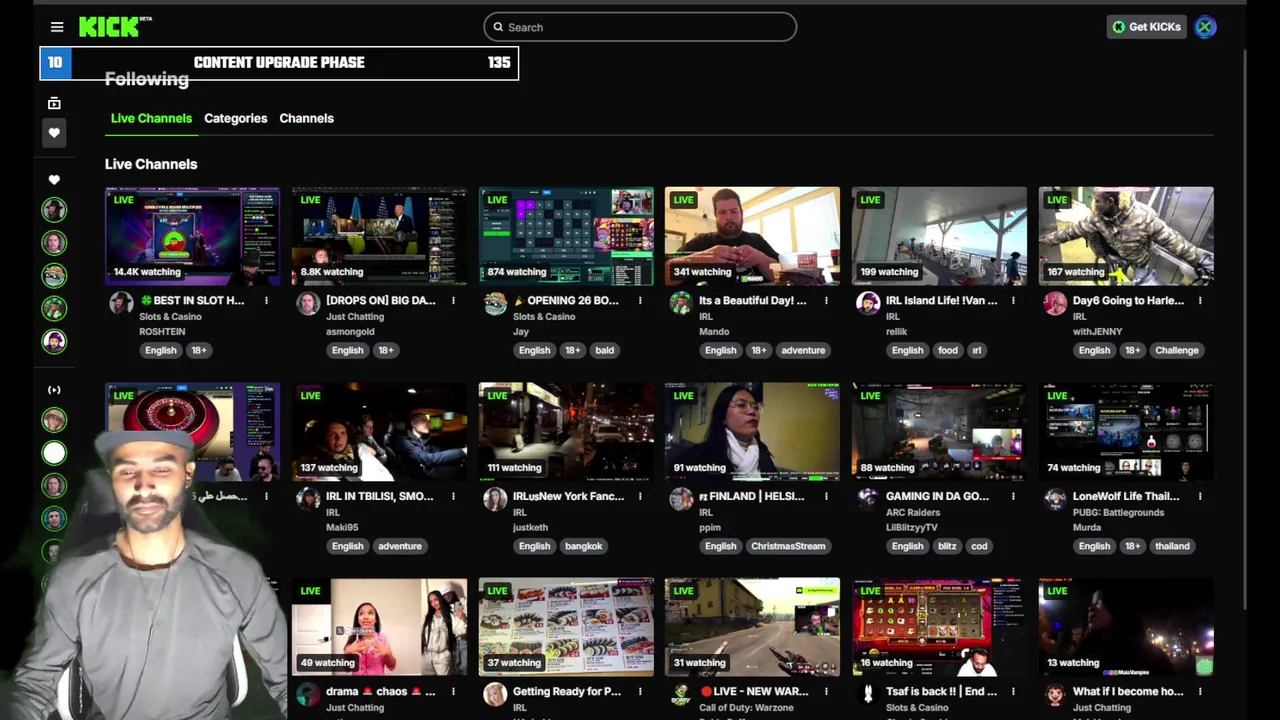Click the 'ChristmasStream' tag under ppim's stream
The image size is (1280, 720).
(788, 546)
